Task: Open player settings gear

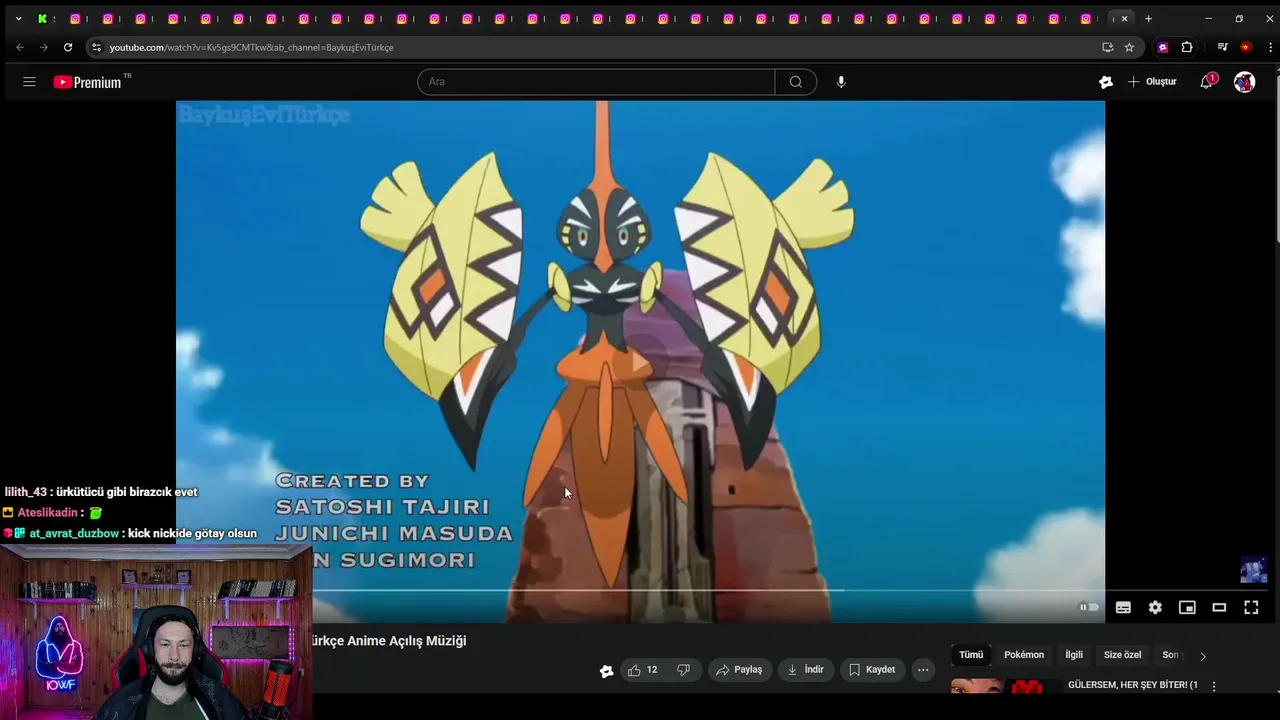Action: (1155, 607)
